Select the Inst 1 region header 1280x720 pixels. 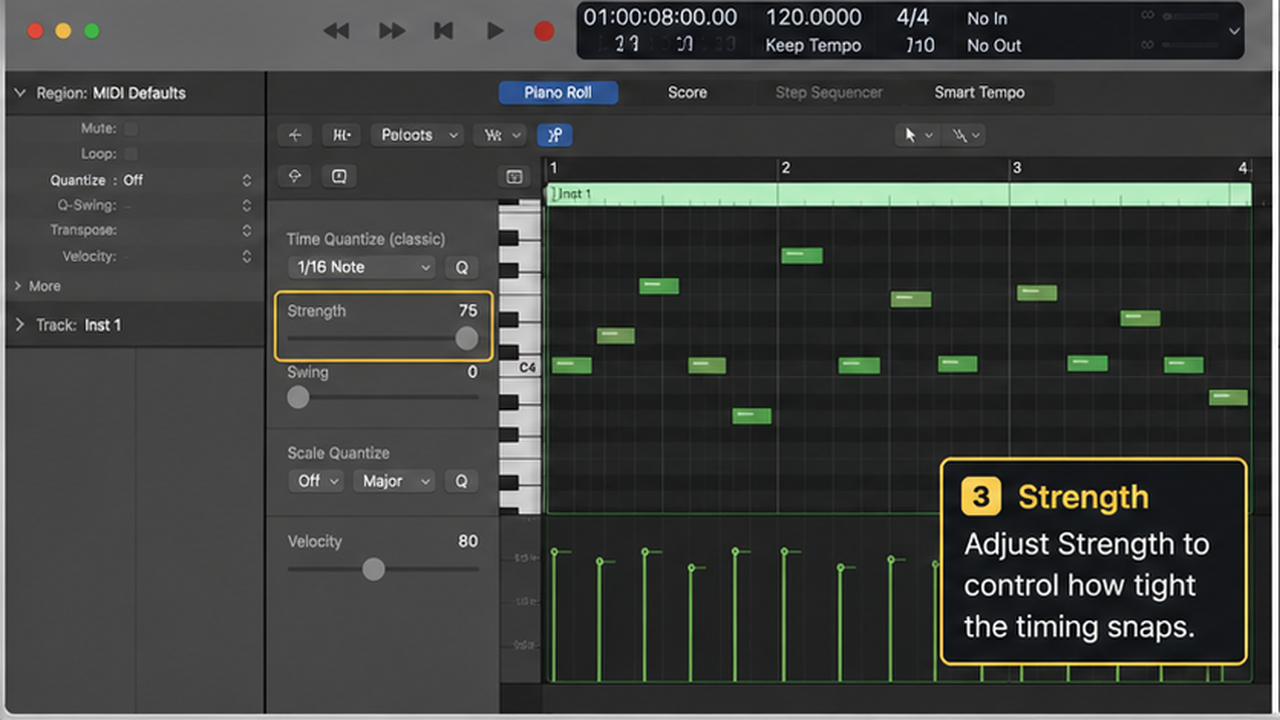(898, 194)
